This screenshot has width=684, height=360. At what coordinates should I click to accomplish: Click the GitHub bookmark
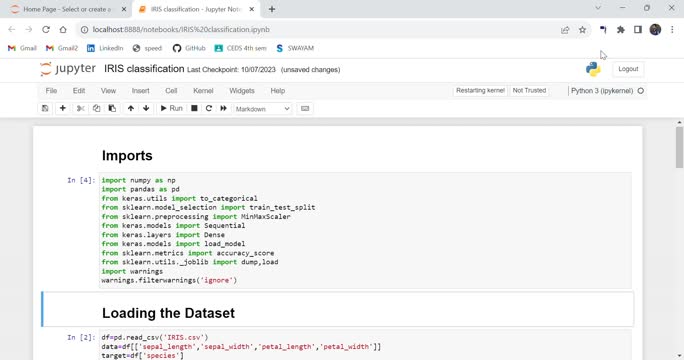click(x=189, y=48)
